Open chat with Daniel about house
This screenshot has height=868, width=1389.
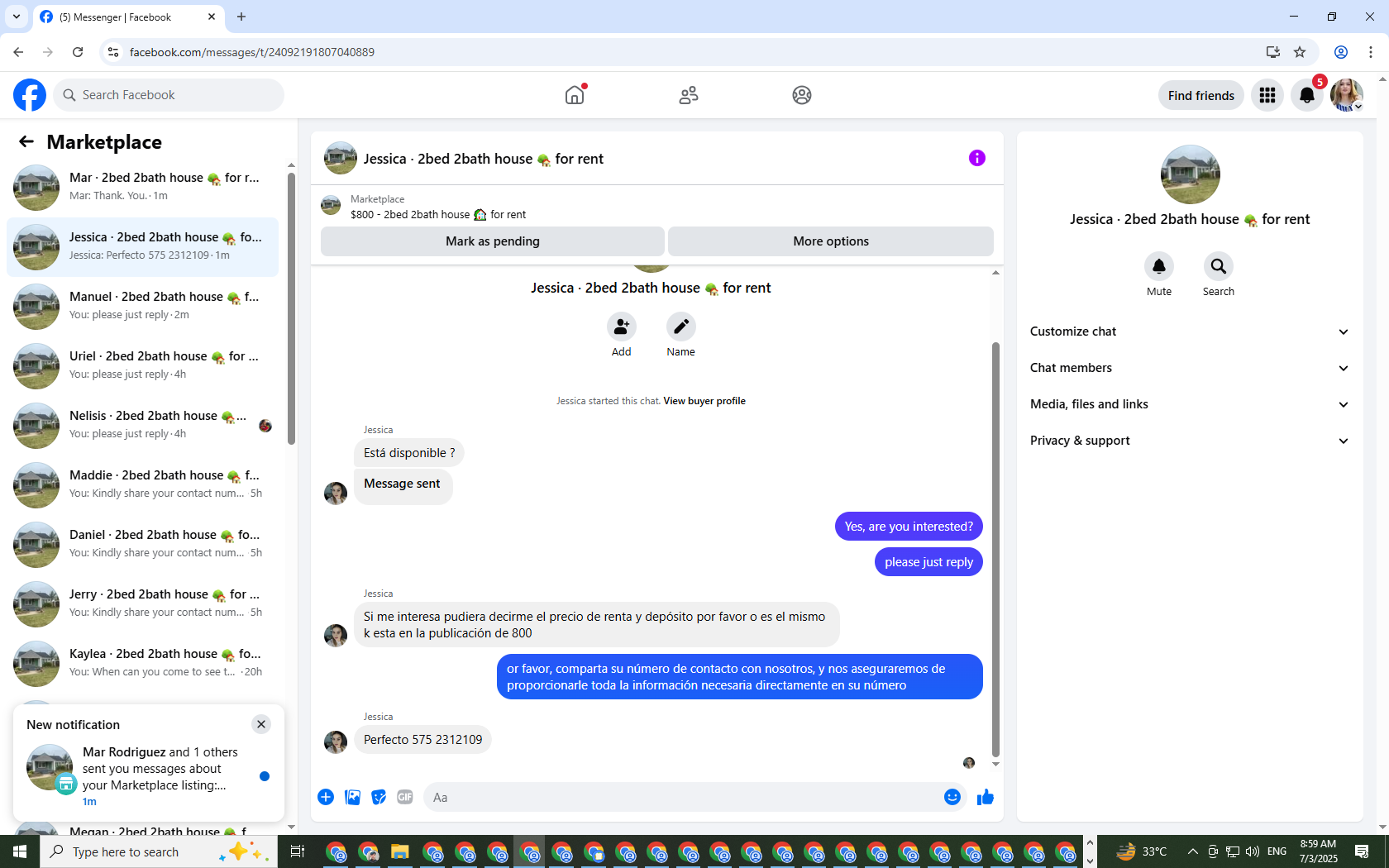pyautogui.click(x=142, y=544)
